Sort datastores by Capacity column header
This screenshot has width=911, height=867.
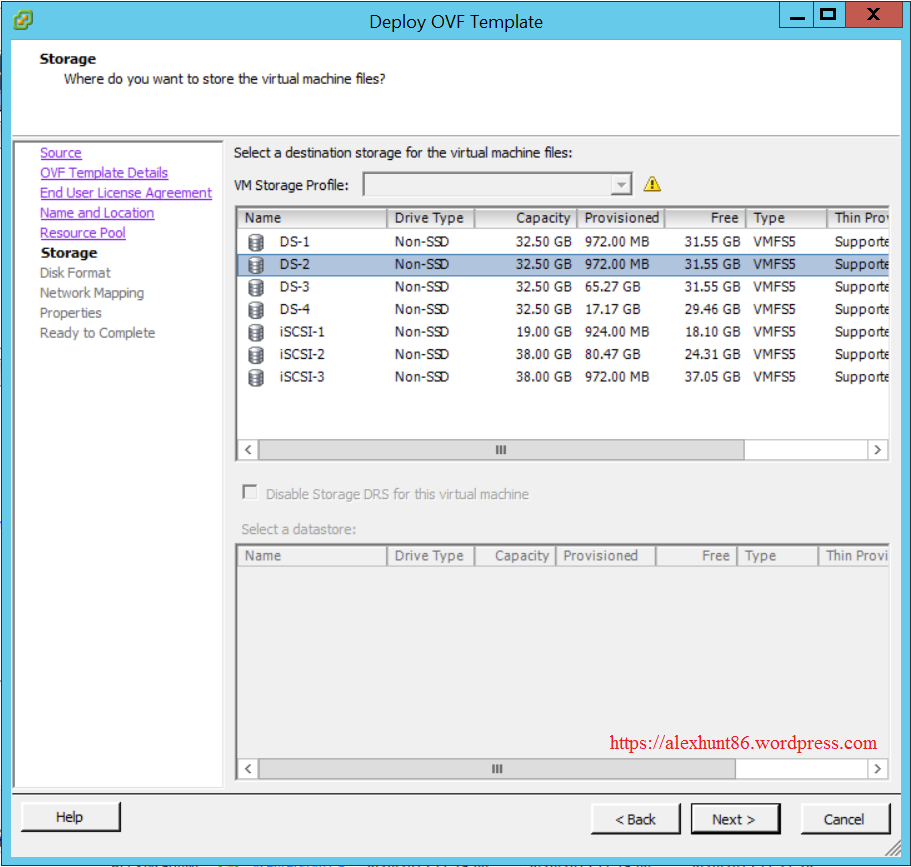(525, 218)
